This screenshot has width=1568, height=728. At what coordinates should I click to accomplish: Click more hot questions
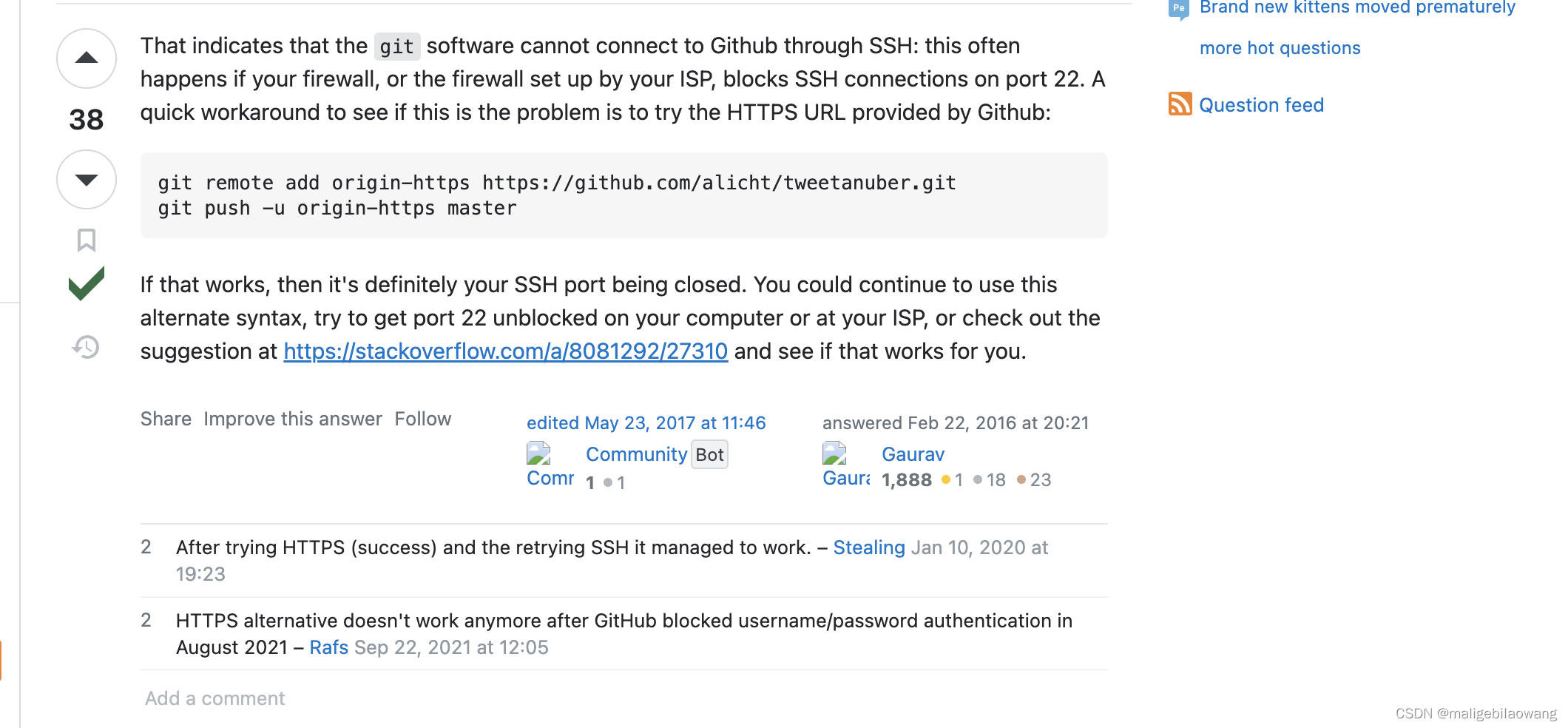point(1280,47)
